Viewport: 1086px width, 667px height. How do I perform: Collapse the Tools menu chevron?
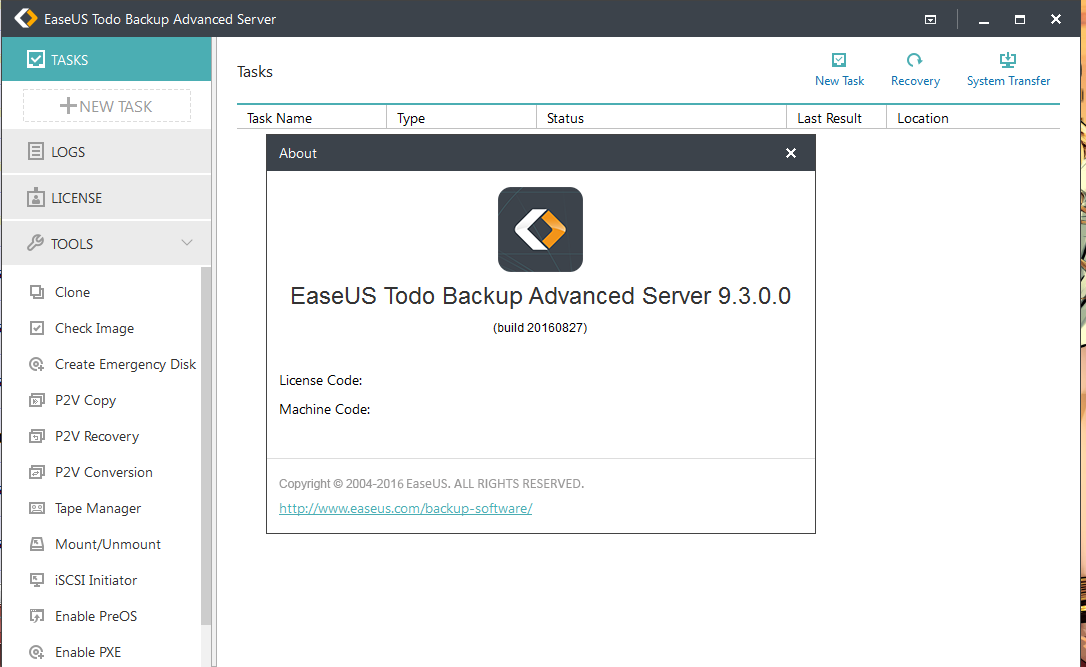pos(187,242)
